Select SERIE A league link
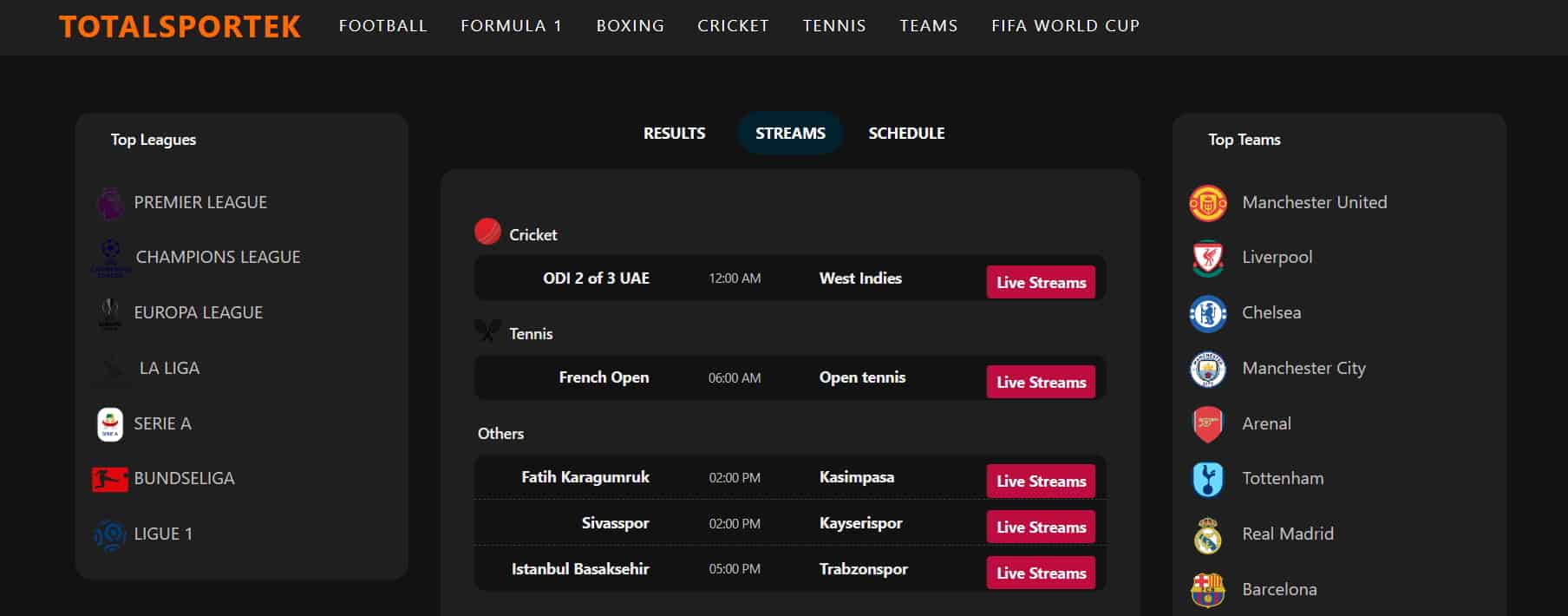Screen dimensions: 1568x616 (x=162, y=424)
